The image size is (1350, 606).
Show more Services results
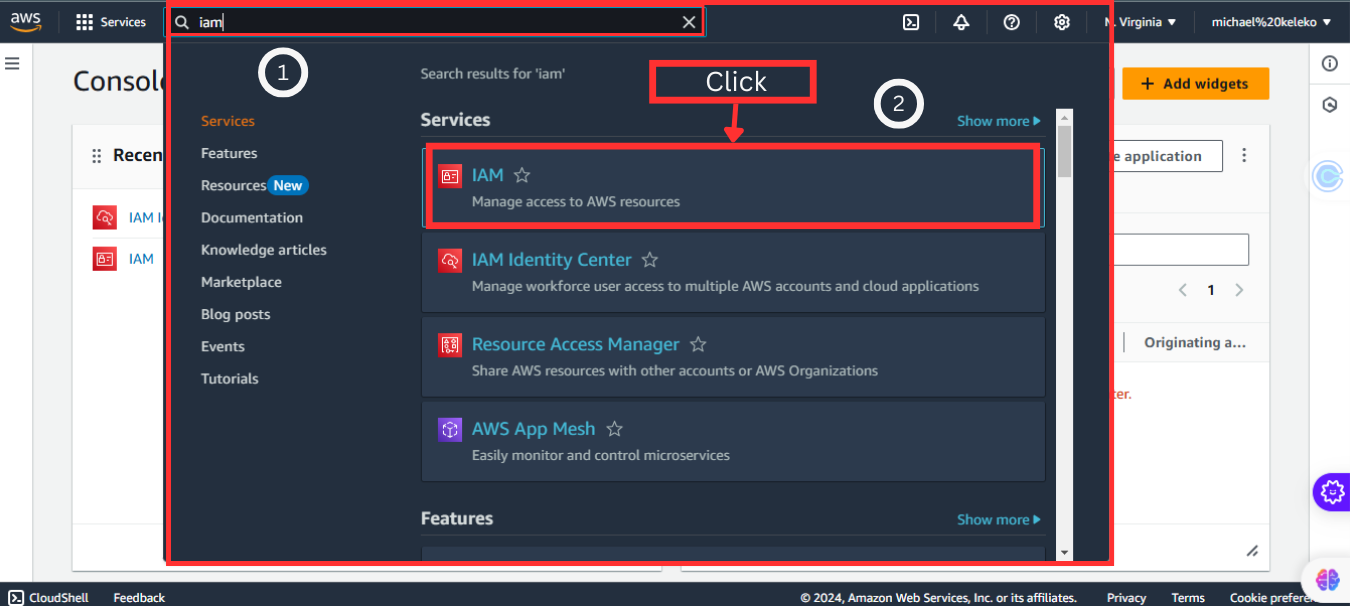(998, 121)
